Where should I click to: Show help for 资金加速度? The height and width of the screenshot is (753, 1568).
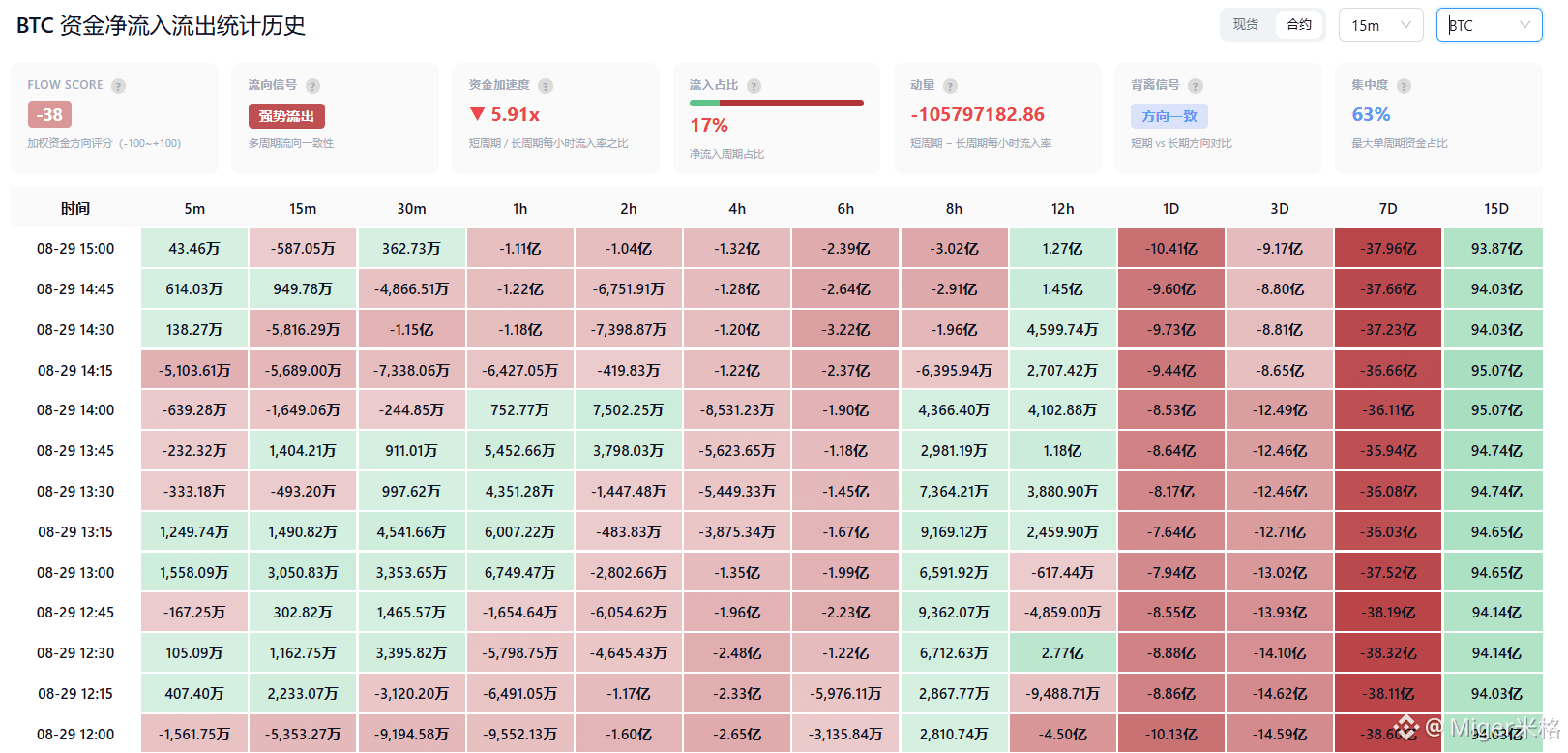[546, 86]
